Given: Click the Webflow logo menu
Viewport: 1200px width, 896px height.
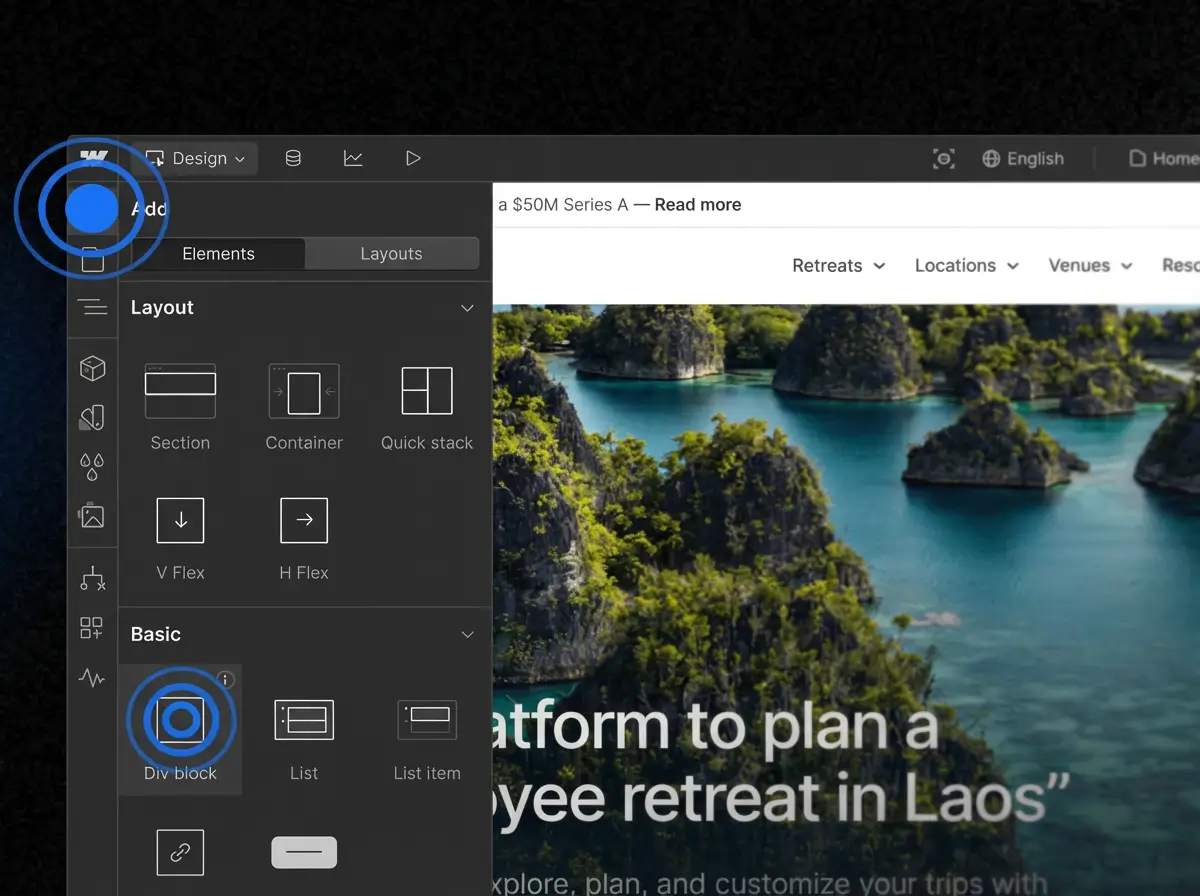Looking at the screenshot, I should pyautogui.click(x=94, y=158).
